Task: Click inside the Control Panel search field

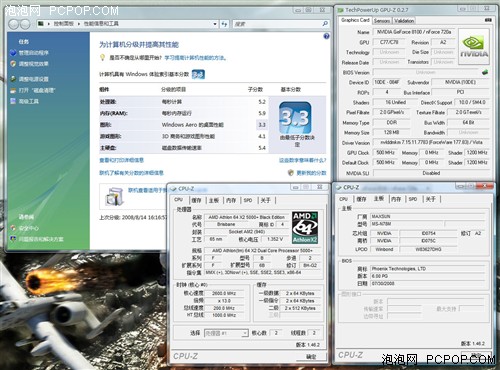Action: [277, 24]
